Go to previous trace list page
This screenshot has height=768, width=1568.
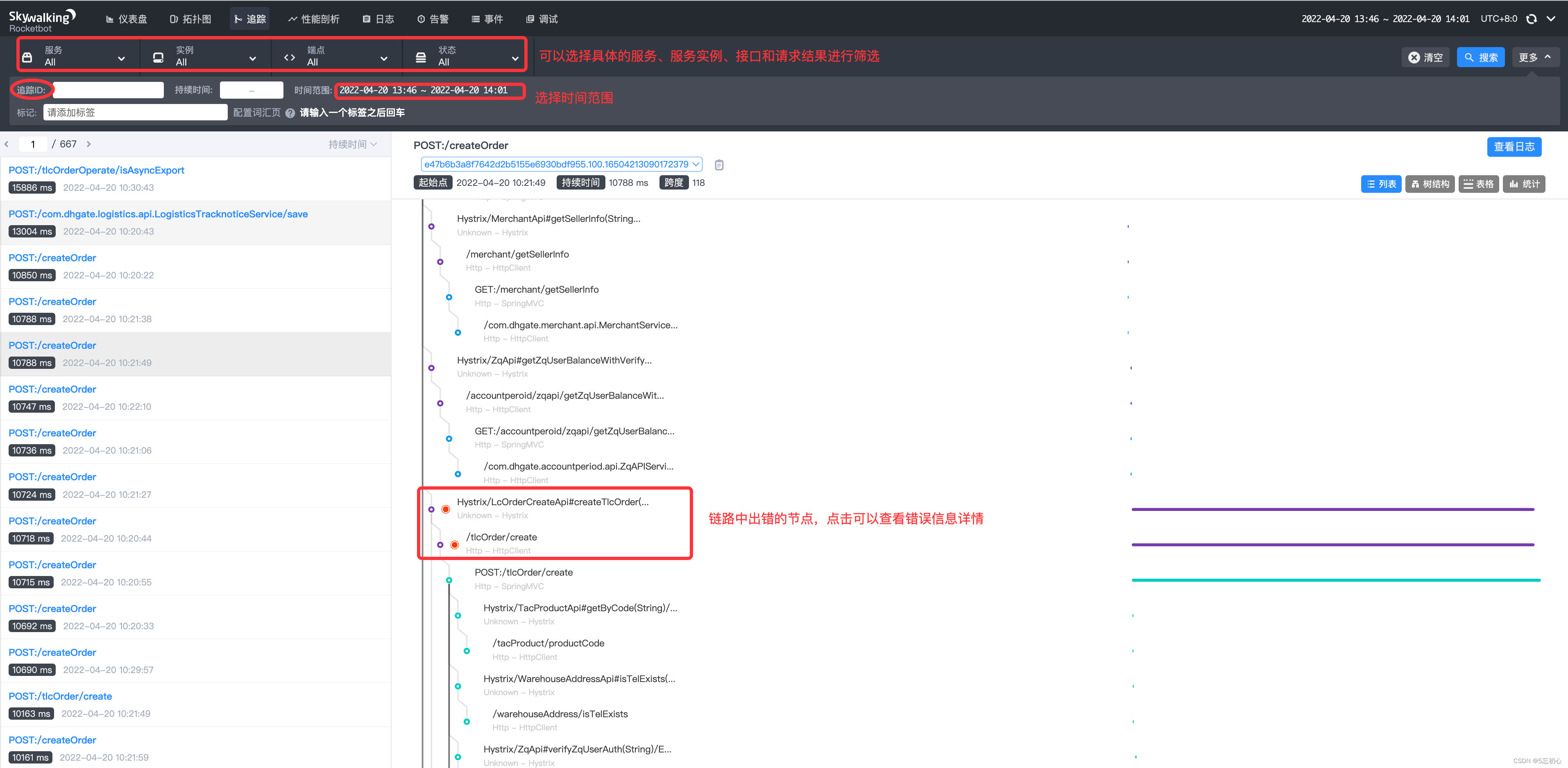click(x=7, y=144)
